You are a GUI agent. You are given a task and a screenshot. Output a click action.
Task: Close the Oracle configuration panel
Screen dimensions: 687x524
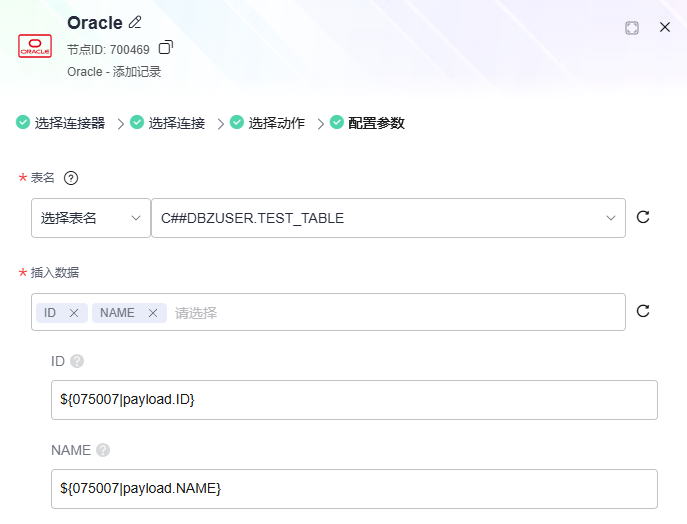(x=665, y=27)
